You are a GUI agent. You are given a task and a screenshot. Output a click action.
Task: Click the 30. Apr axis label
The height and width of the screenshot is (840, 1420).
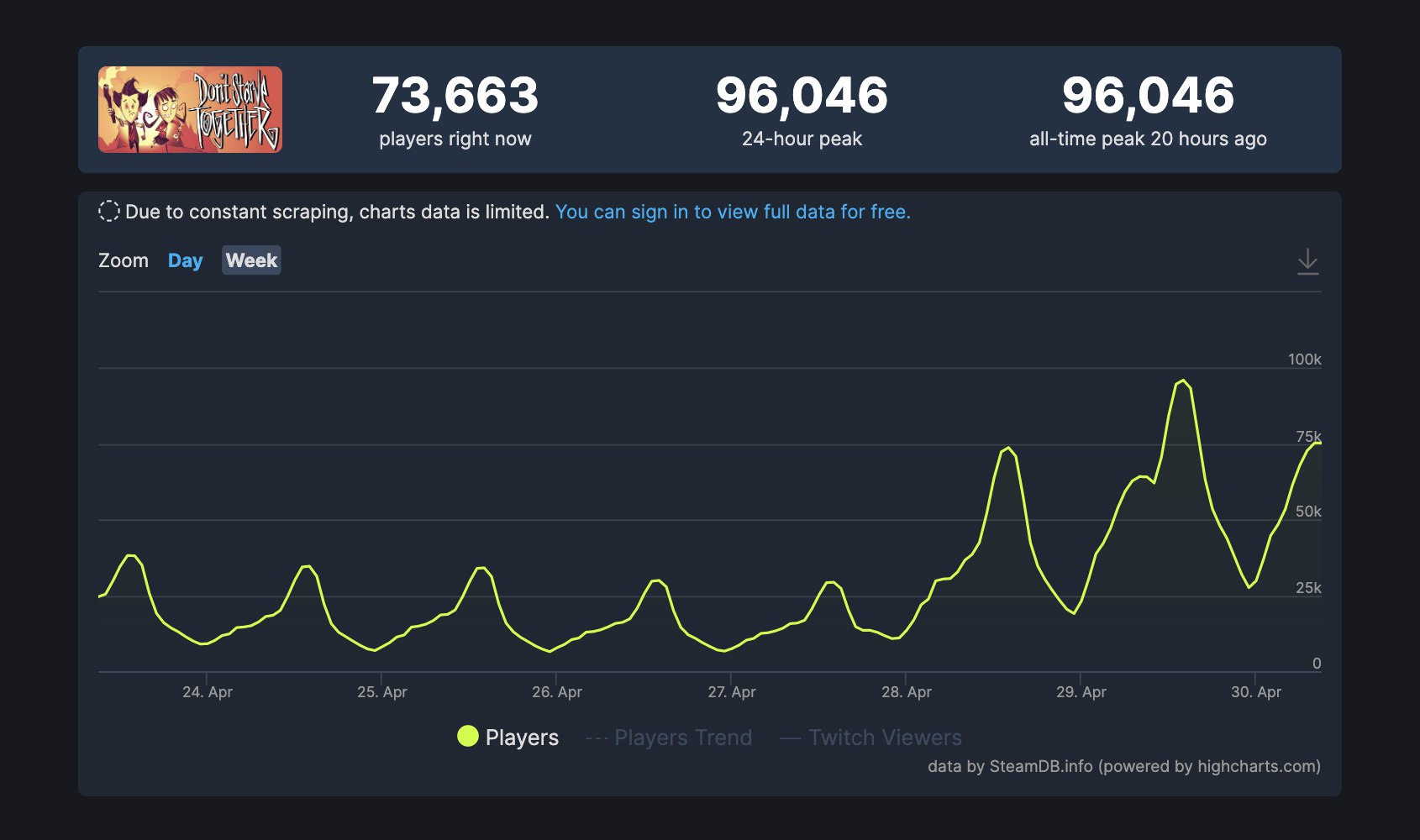pyautogui.click(x=1256, y=692)
